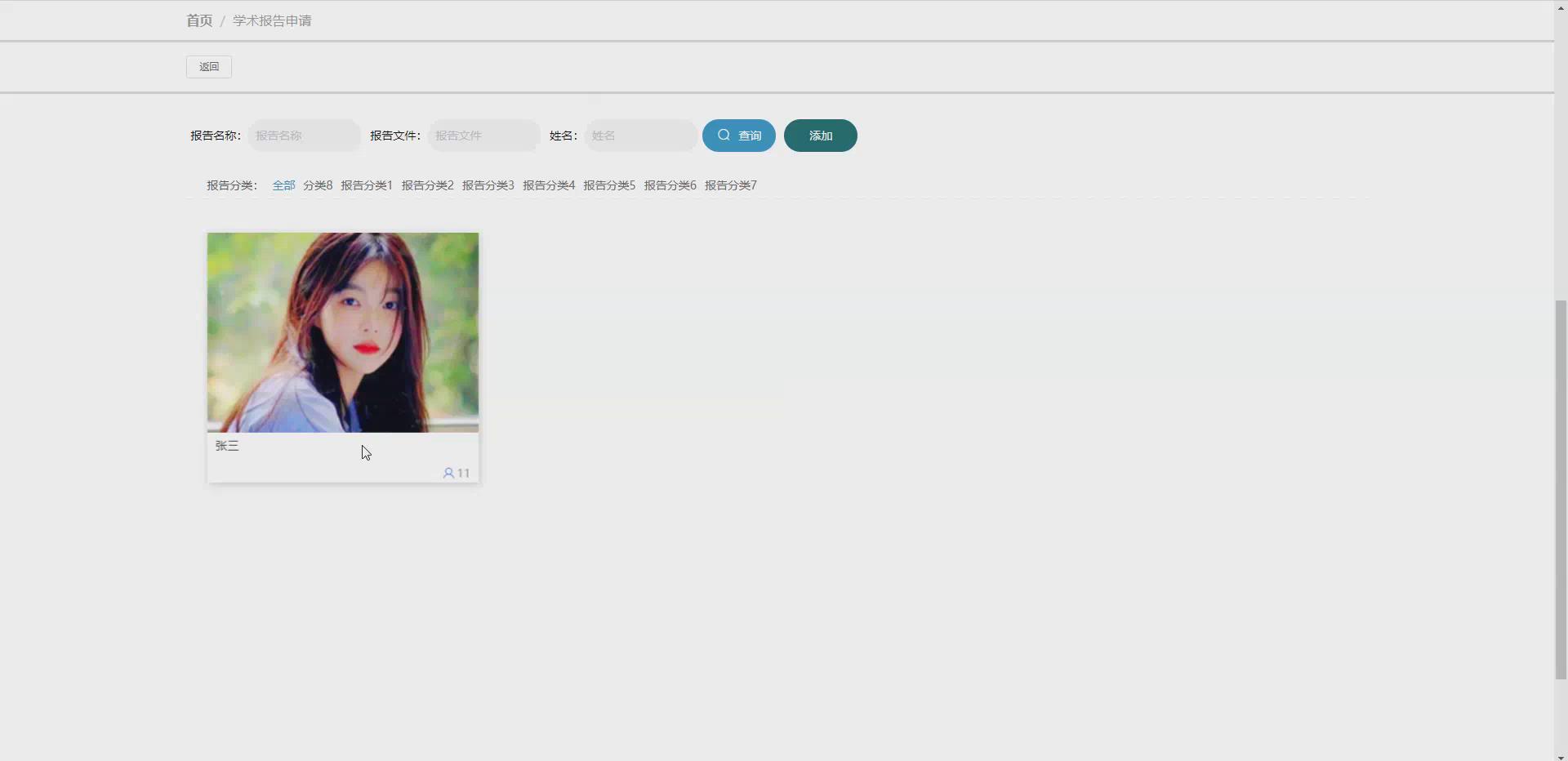
Task: Click the view count 11 on card
Action: point(463,473)
